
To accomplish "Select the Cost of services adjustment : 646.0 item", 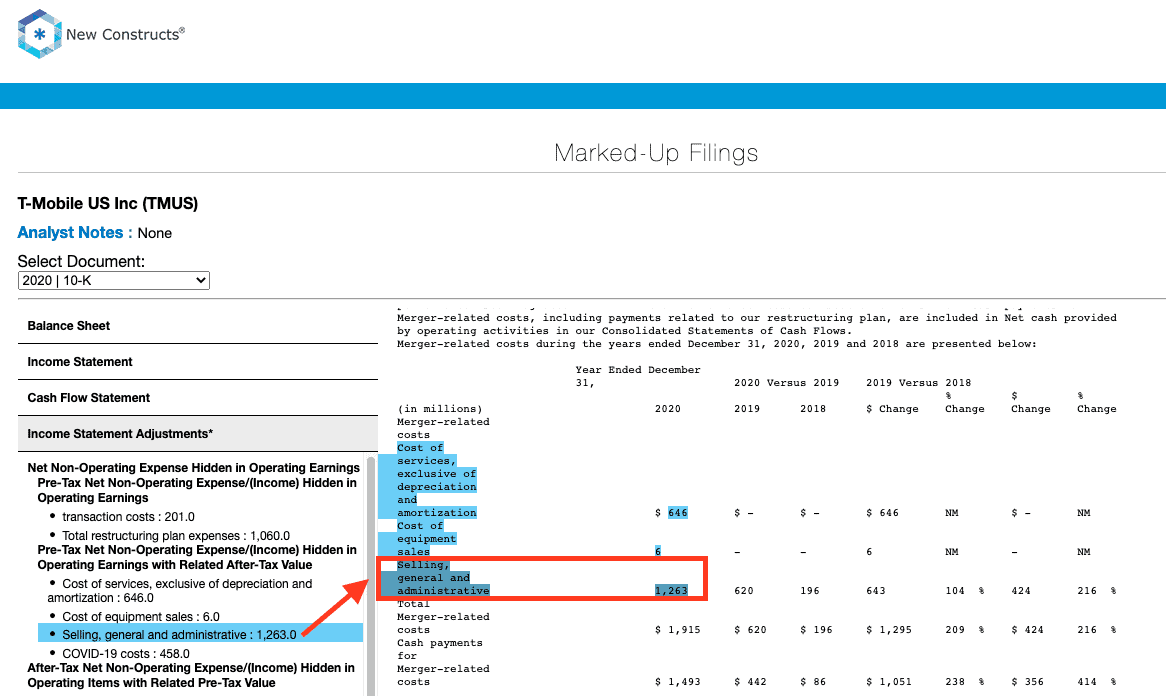I will (180, 590).
